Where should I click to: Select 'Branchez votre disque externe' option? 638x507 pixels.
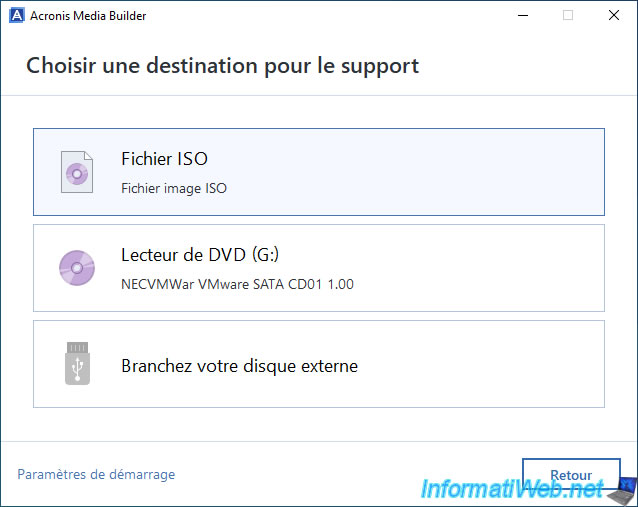[239, 366]
